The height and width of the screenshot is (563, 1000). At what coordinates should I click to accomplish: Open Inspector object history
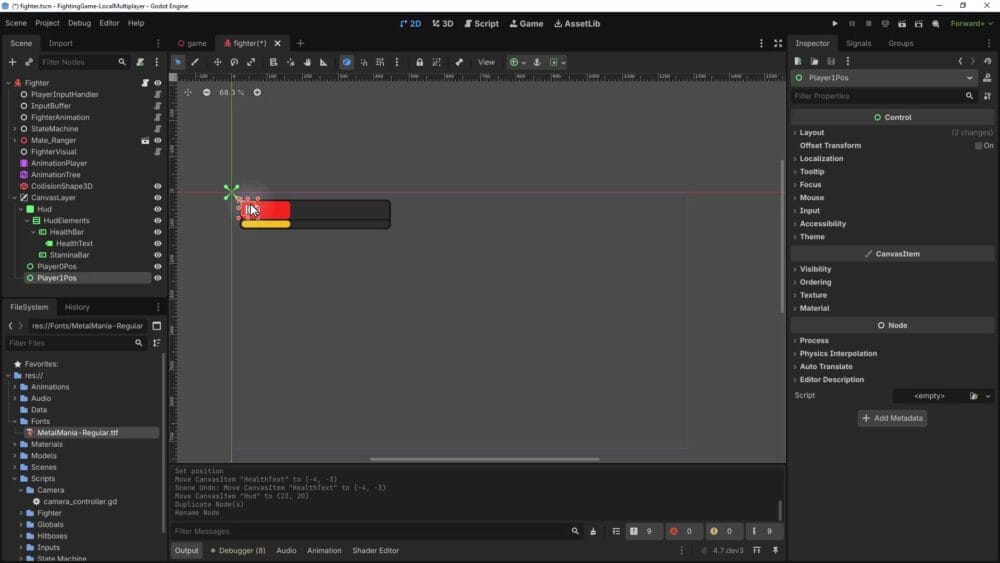987,61
